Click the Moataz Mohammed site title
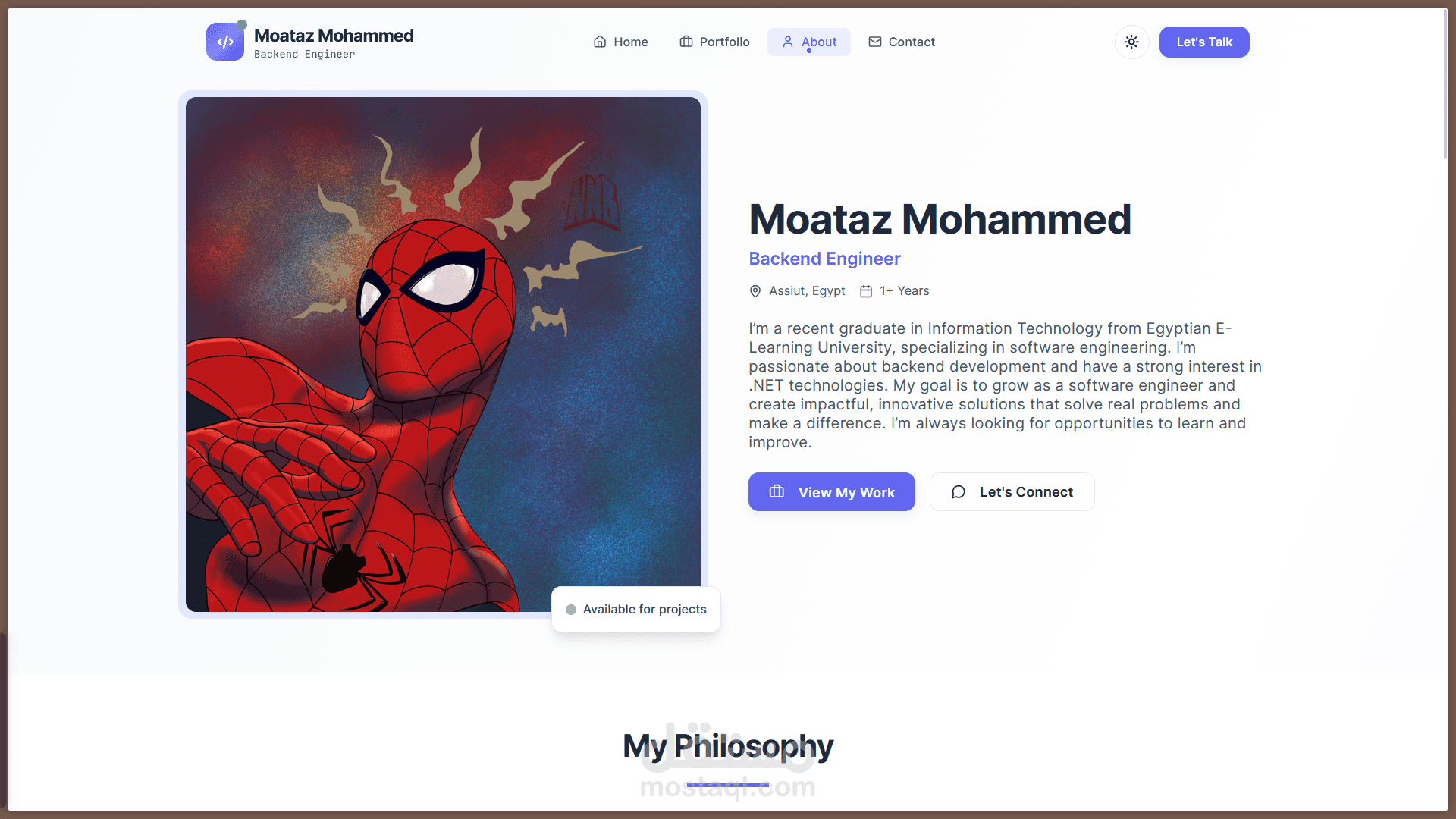This screenshot has width=1456, height=819. pos(334,36)
